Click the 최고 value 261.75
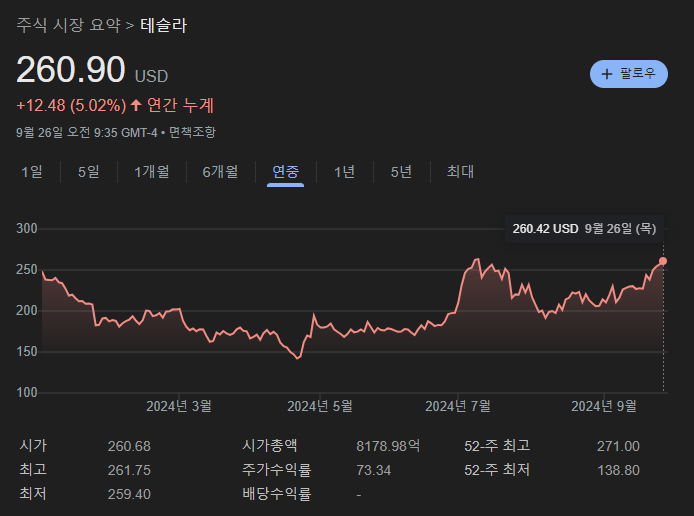The width and height of the screenshot is (694, 516). (x=129, y=470)
